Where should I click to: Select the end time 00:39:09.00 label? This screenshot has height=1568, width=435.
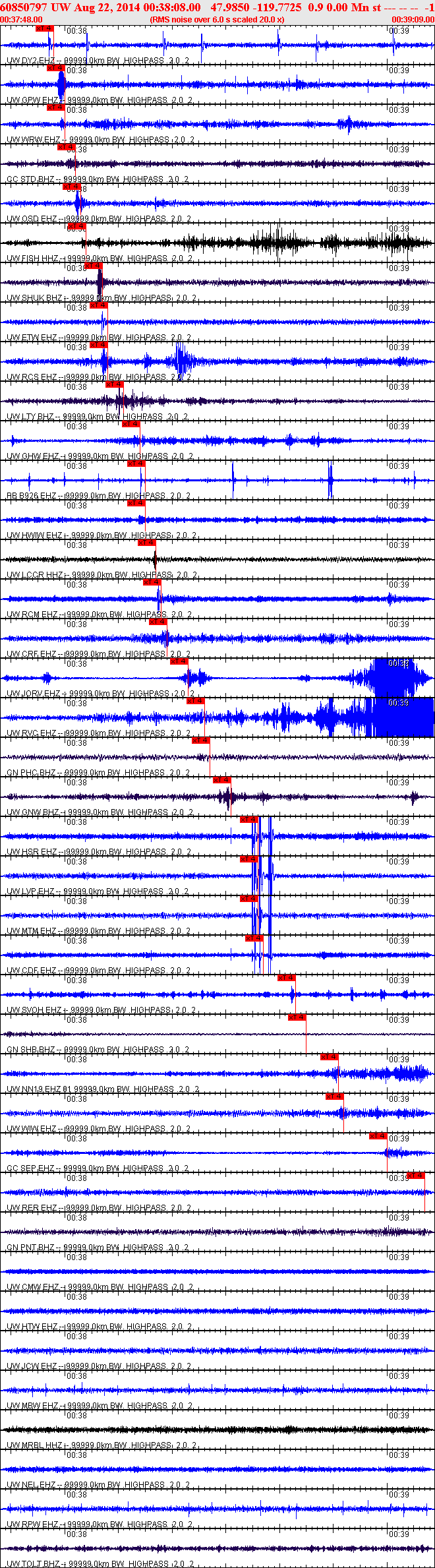pyautogui.click(x=413, y=20)
